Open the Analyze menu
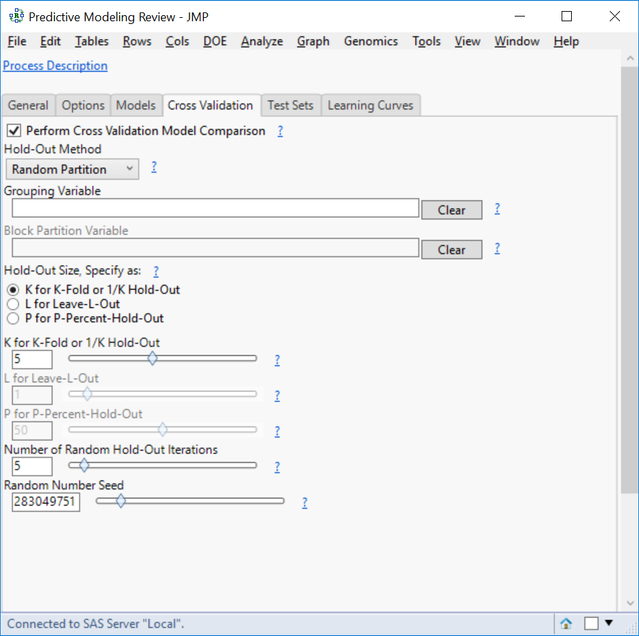Image resolution: width=639 pixels, height=636 pixels. point(262,41)
